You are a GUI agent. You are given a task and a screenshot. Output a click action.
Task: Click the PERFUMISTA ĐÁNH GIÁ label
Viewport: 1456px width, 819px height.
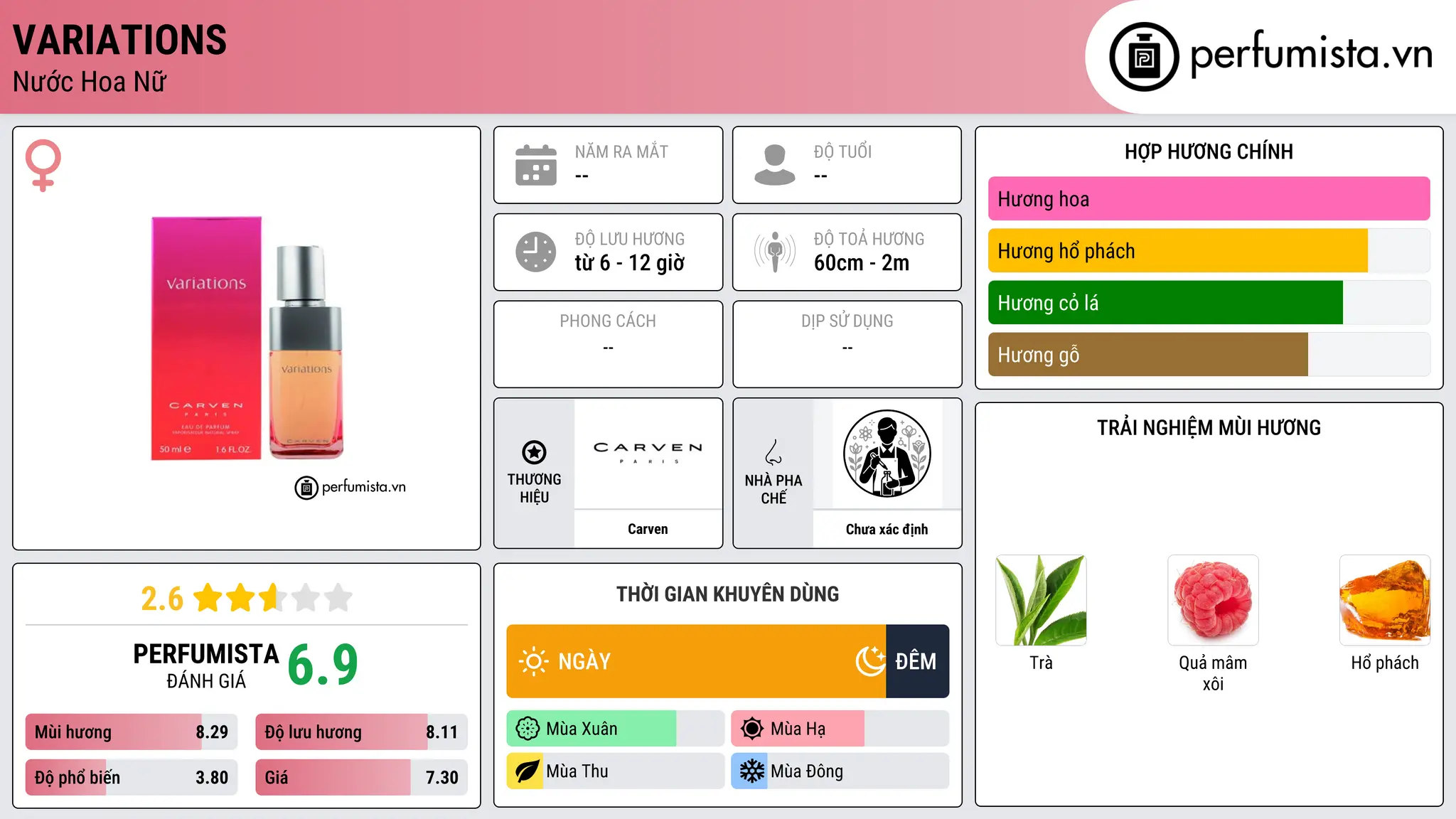click(x=206, y=666)
